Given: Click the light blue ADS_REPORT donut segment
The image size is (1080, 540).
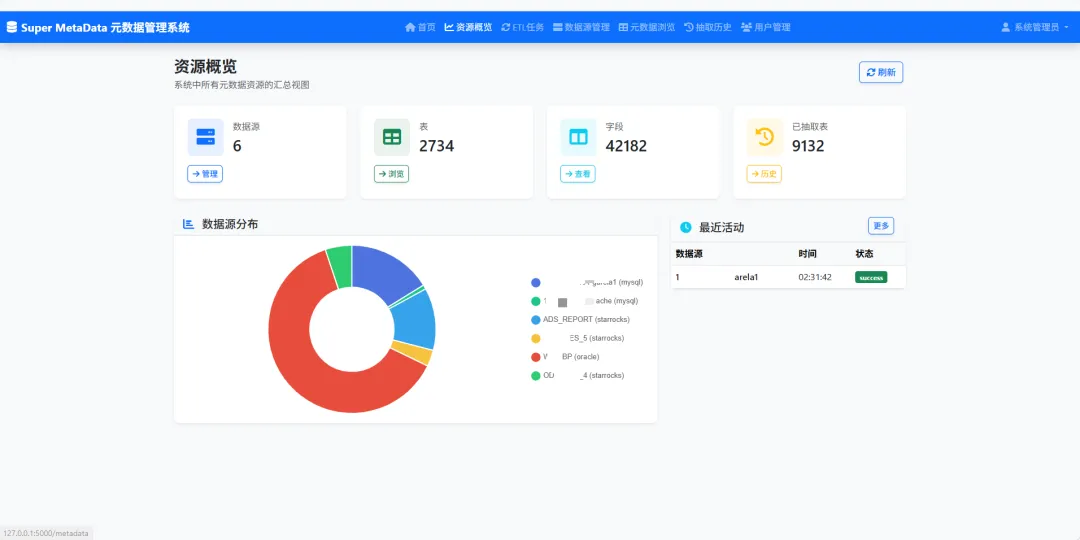Looking at the screenshot, I should [x=416, y=318].
